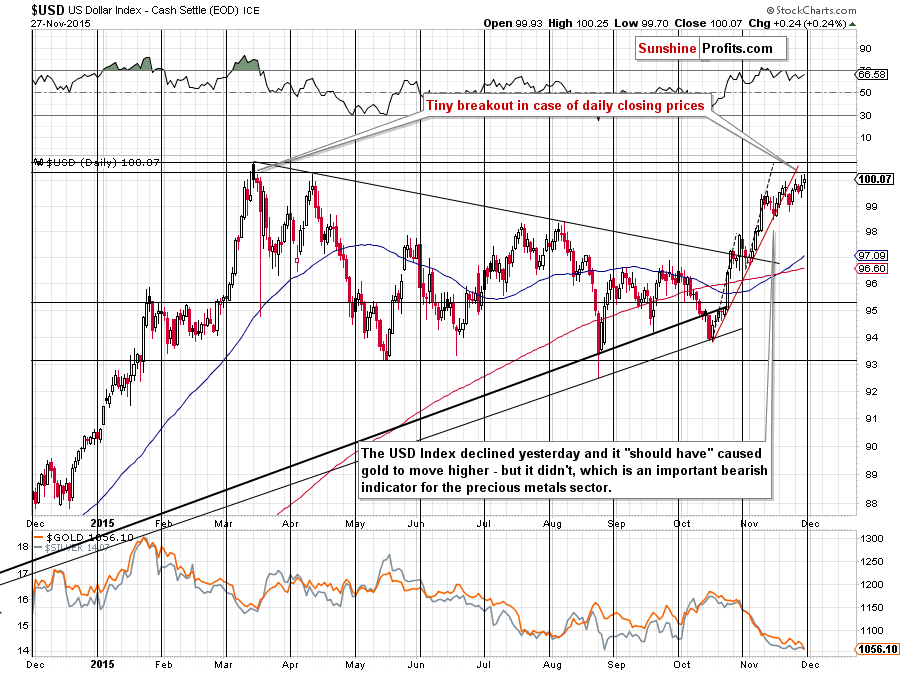Viewport: 900px width, 673px height.
Task: Click the silver axis label 18
Action: coord(23,546)
